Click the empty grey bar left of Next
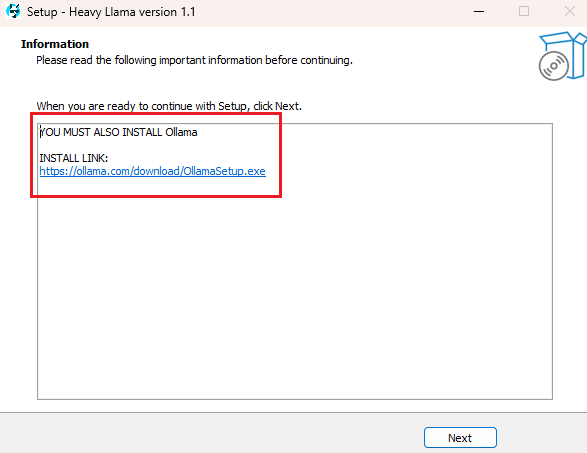The height and width of the screenshot is (453, 587). [x=210, y=434]
